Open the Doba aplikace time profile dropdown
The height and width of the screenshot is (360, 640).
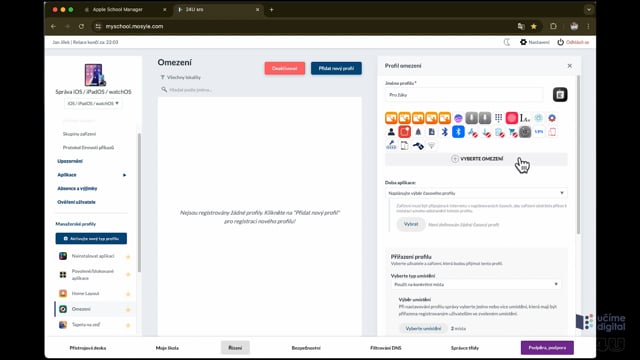pos(476,193)
